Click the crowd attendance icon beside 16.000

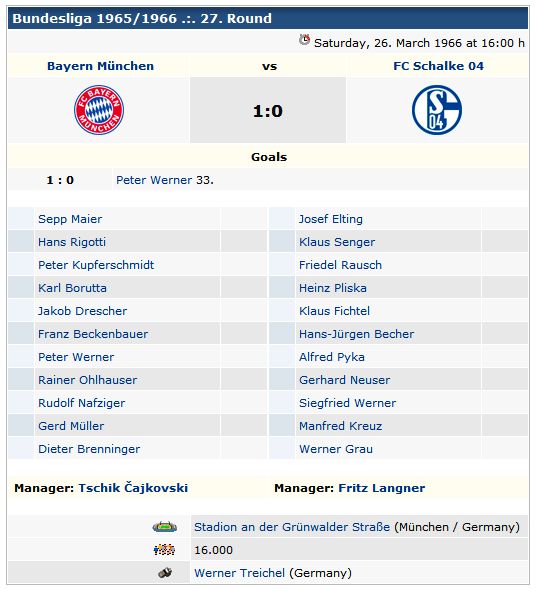(164, 550)
